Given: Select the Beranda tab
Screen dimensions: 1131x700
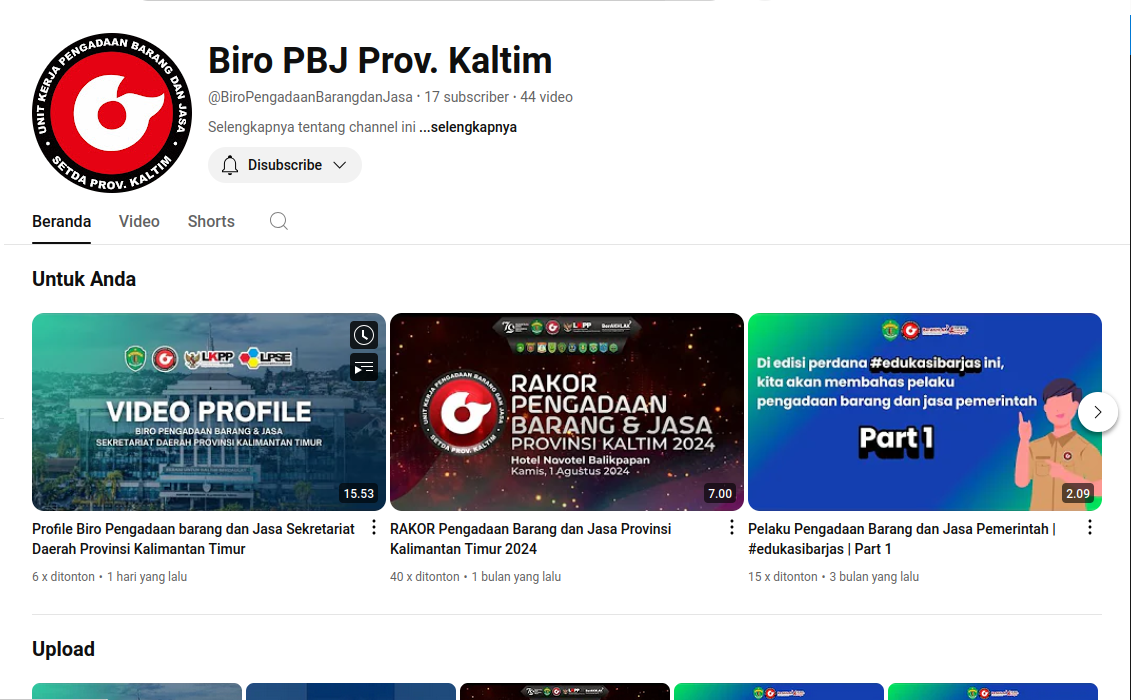Looking at the screenshot, I should pyautogui.click(x=61, y=221).
